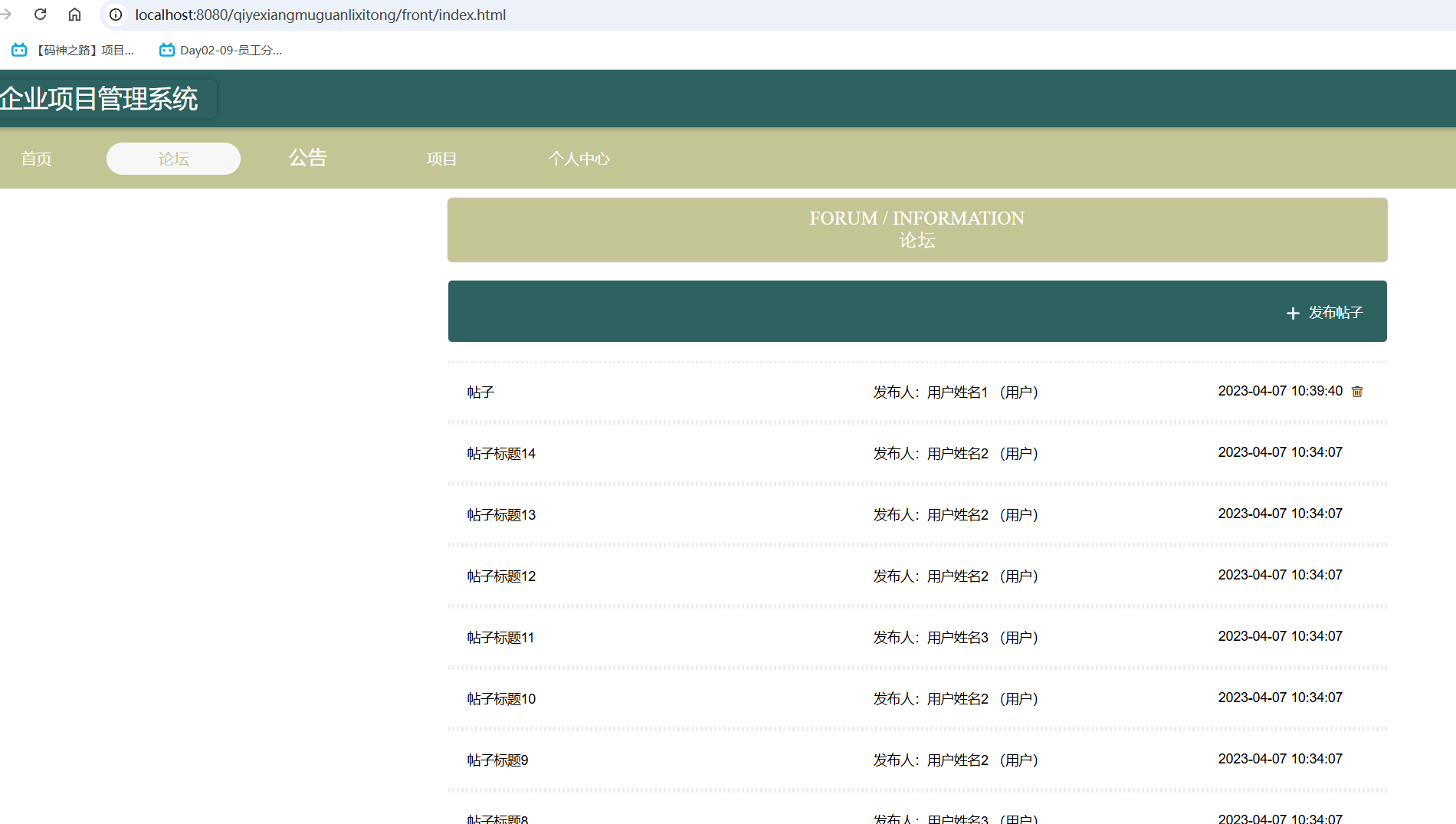Image resolution: width=1456 pixels, height=824 pixels.
Task: Click author 用户姓名1 on the 帖子 row
Action: 958,392
